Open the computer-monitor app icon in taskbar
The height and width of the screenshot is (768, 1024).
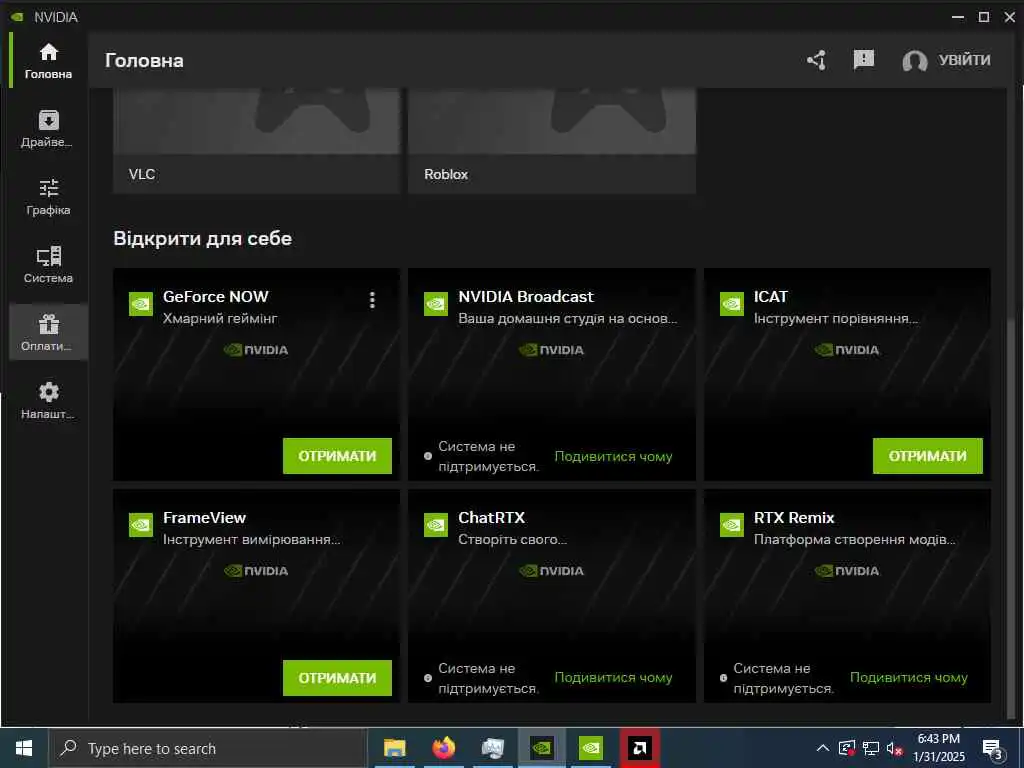click(492, 748)
